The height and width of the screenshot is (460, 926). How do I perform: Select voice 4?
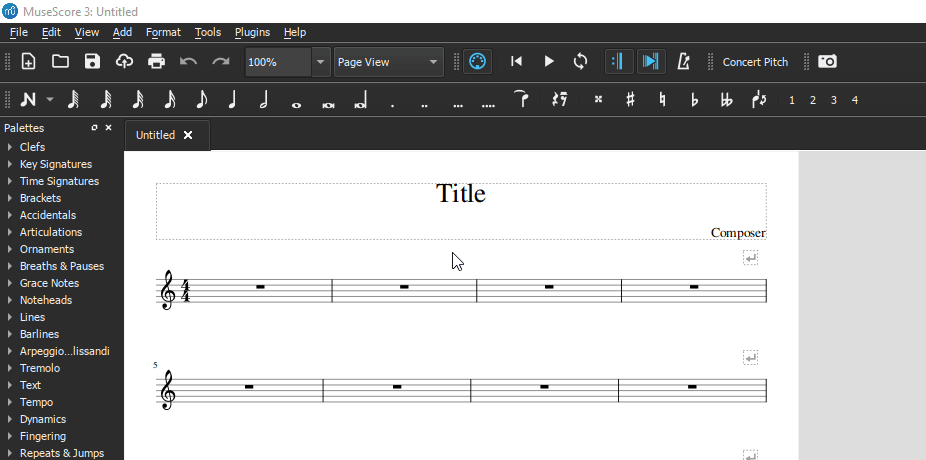(855, 100)
